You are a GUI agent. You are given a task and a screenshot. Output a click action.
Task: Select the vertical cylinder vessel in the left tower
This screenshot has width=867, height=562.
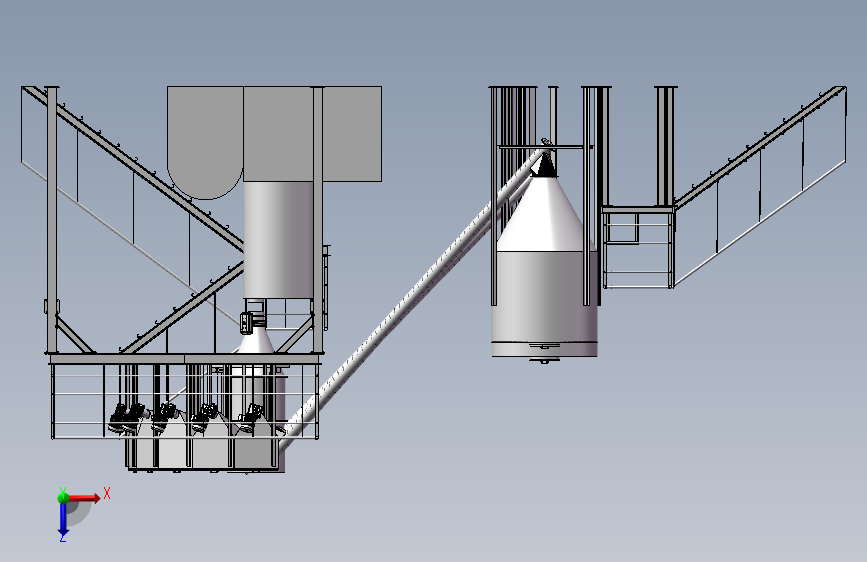click(278, 240)
